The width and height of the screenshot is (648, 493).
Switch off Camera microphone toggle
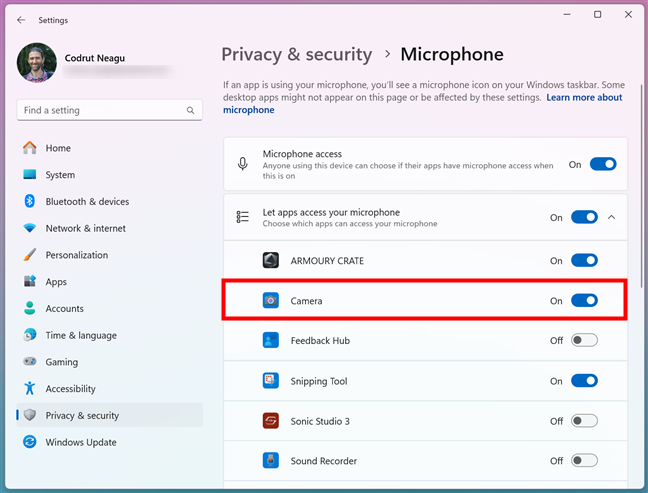(584, 300)
